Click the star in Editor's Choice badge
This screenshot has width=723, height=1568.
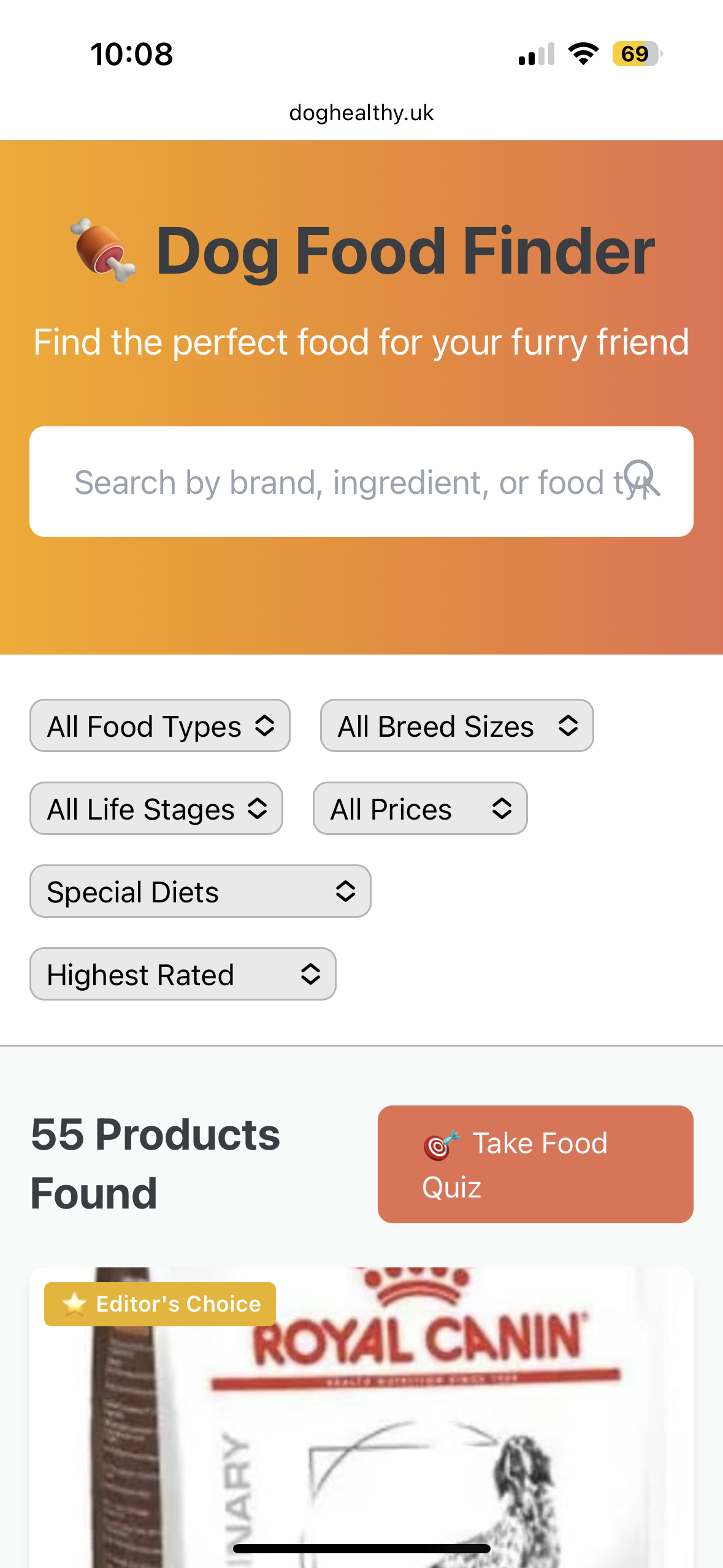[74, 1304]
